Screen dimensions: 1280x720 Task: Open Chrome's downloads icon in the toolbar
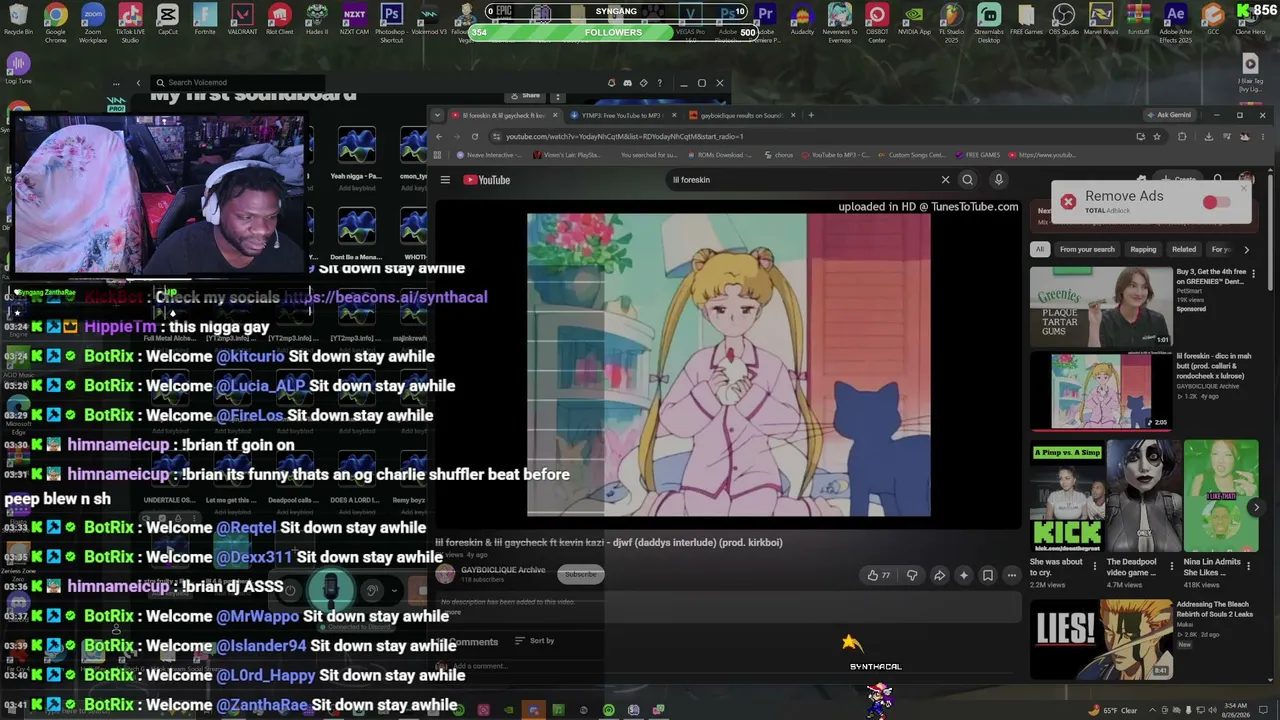pyautogui.click(x=1208, y=136)
